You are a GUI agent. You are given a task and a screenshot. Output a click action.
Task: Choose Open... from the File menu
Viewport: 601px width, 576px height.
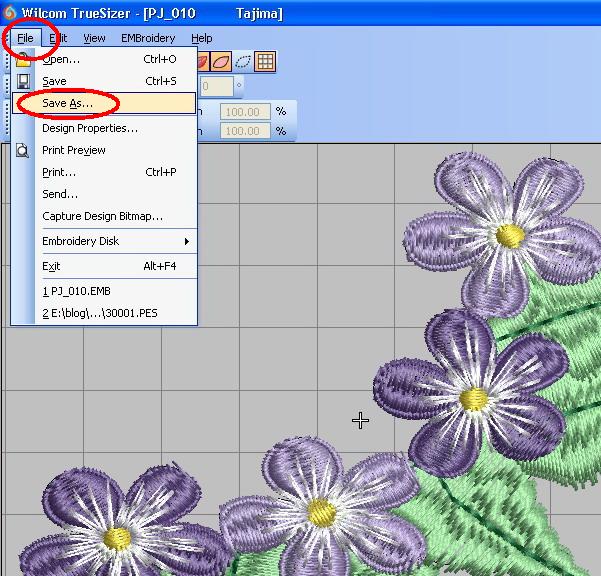coord(104,59)
